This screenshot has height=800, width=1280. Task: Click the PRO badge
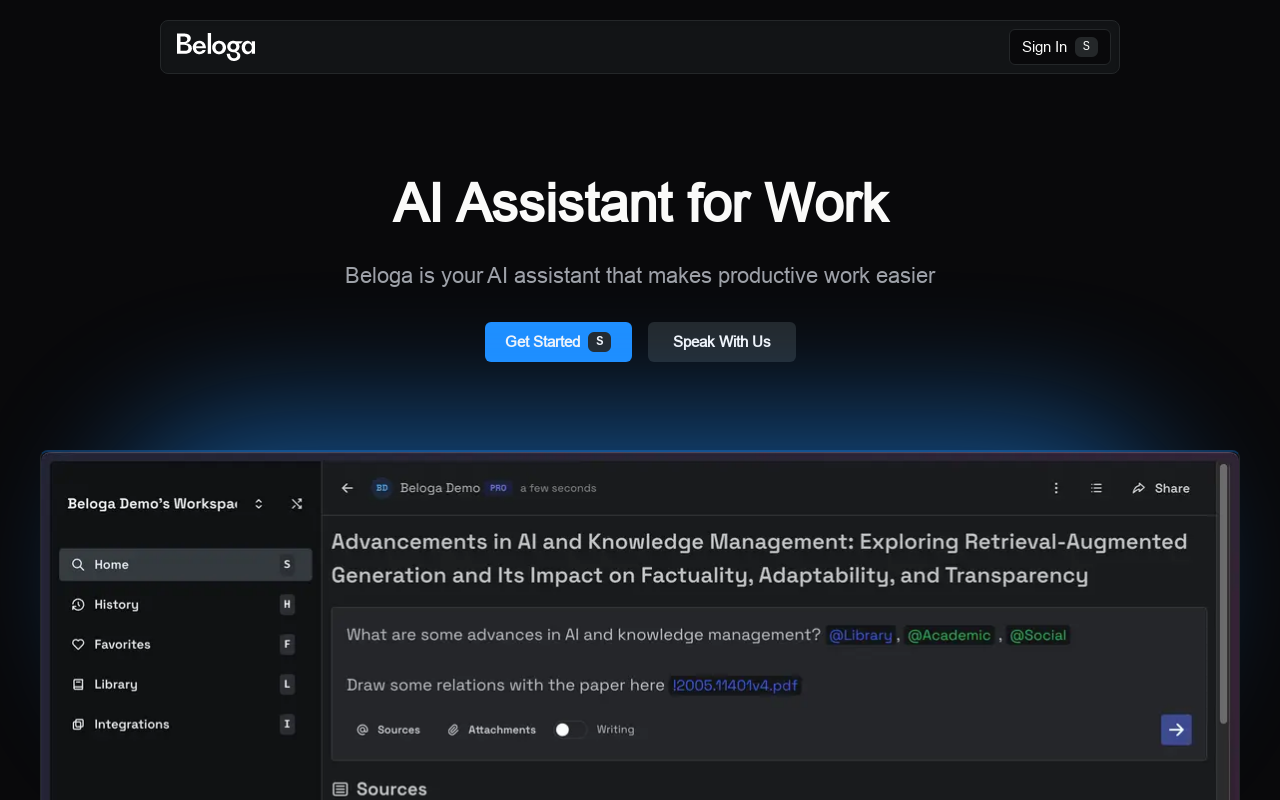pos(499,488)
